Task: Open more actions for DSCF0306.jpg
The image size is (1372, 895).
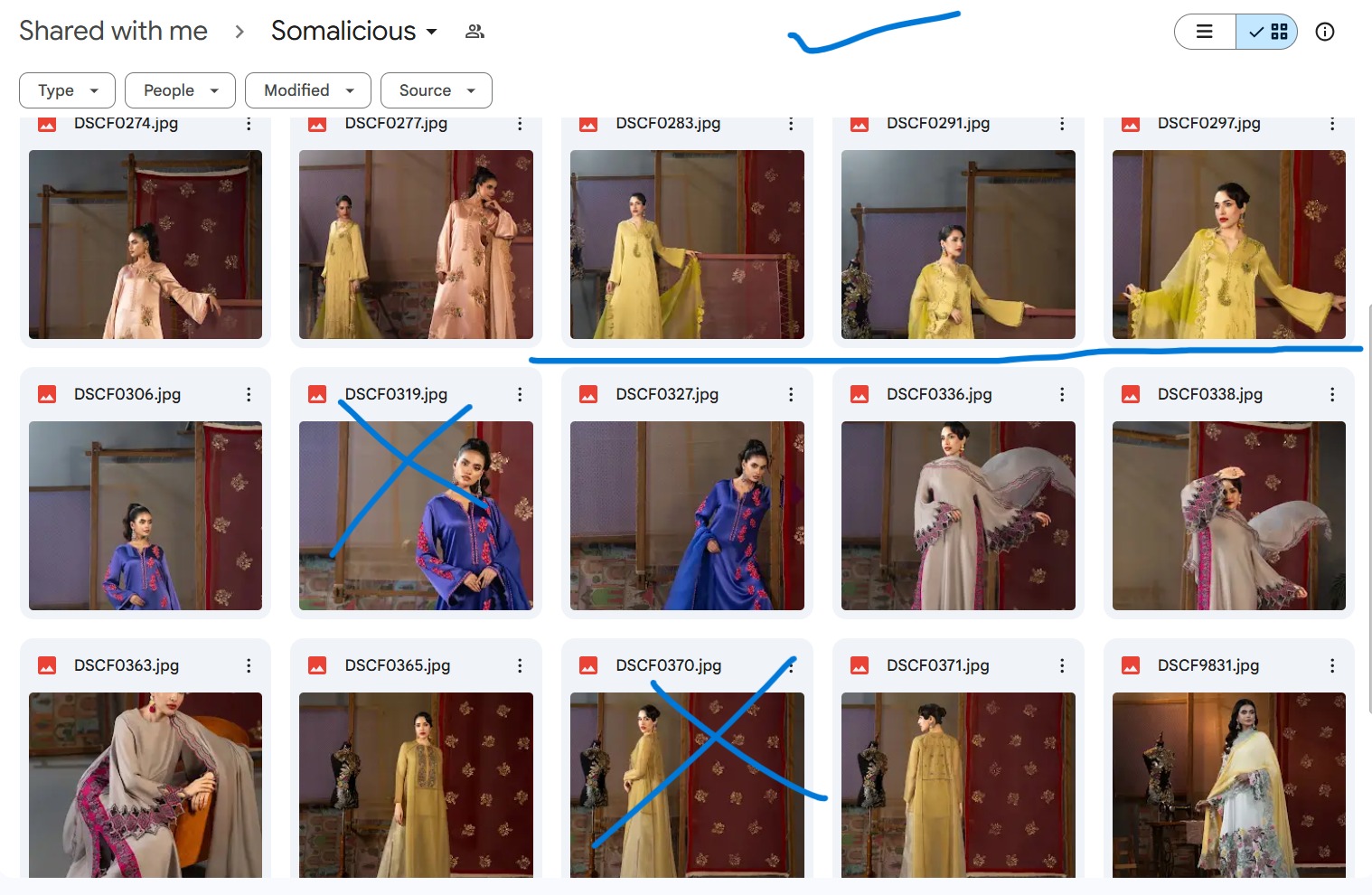Action: [x=249, y=394]
